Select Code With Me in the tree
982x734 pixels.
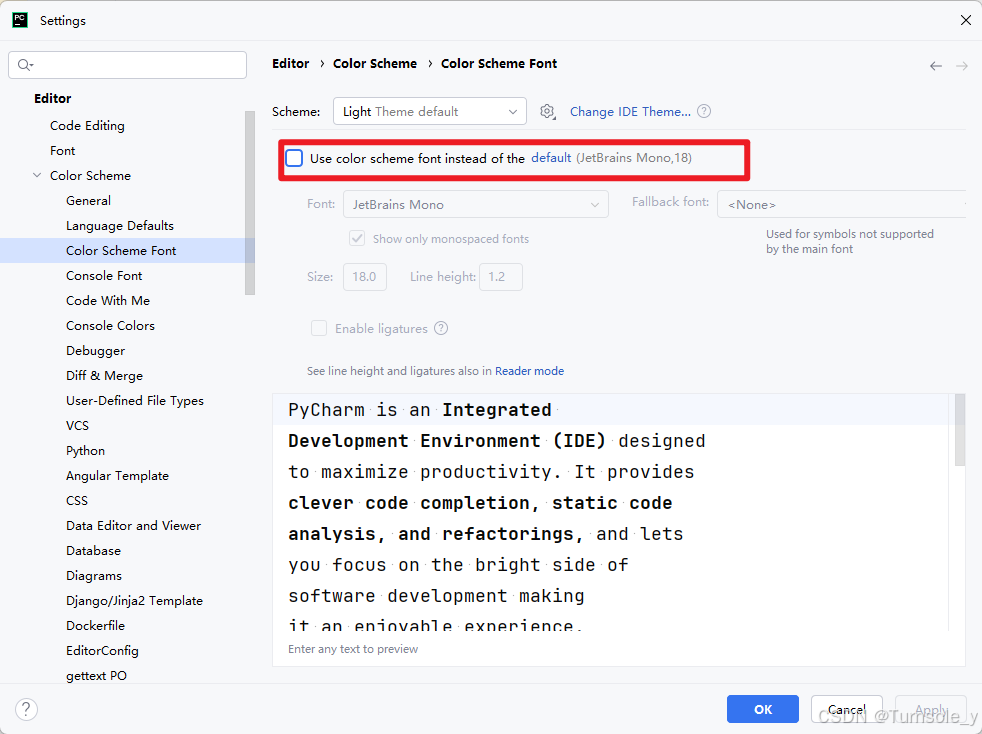pos(108,301)
